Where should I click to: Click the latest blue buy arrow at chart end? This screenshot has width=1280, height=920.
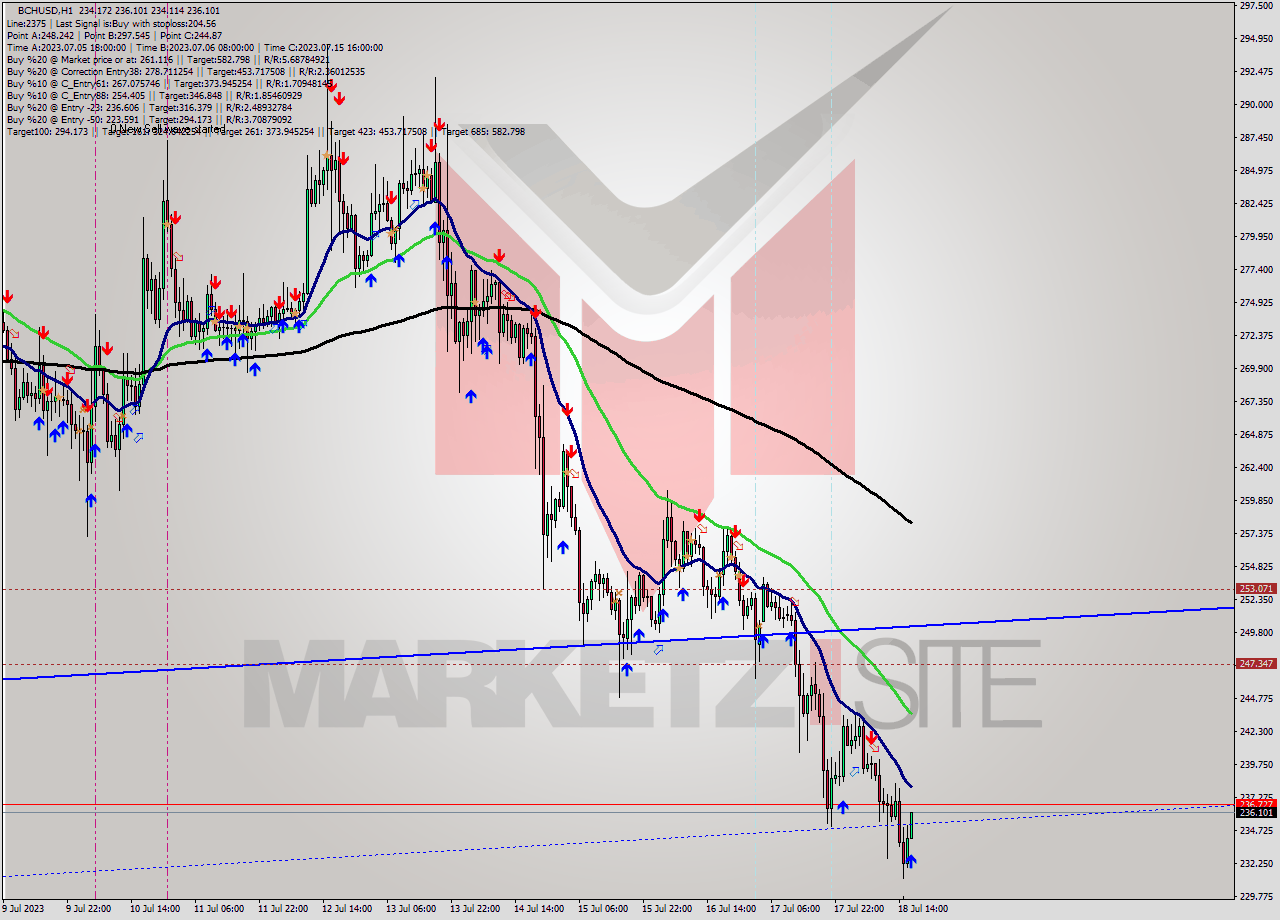(911, 860)
